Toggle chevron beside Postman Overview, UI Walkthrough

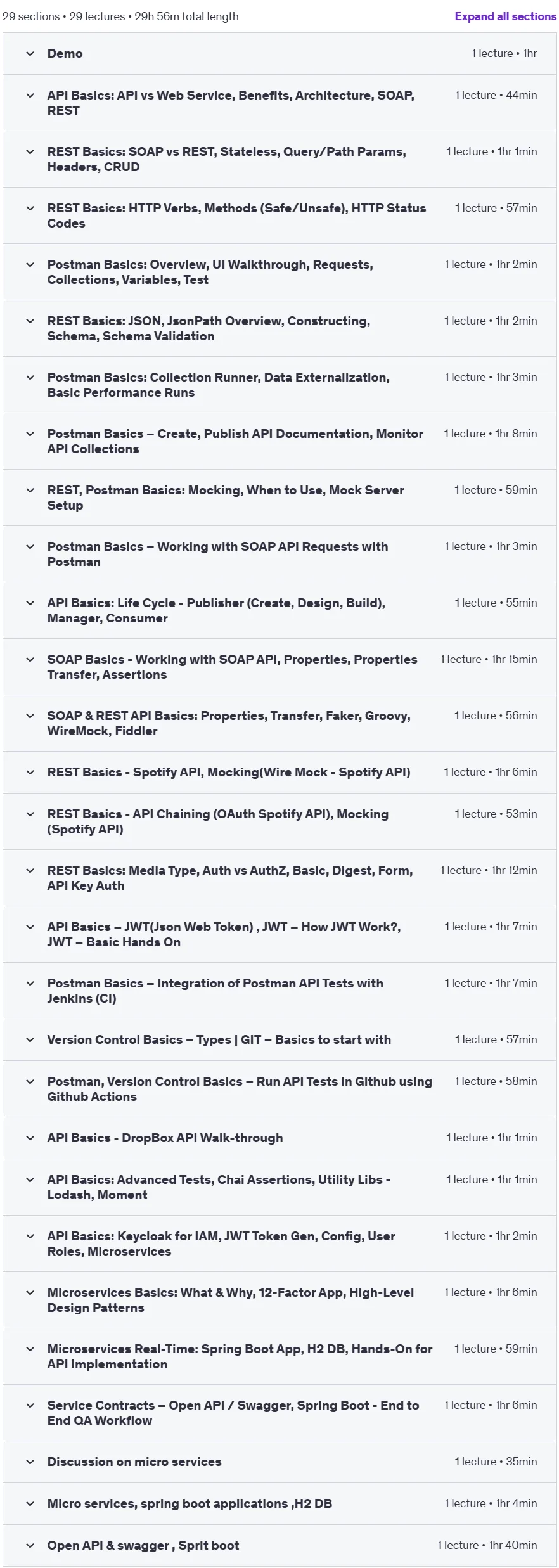(30, 265)
